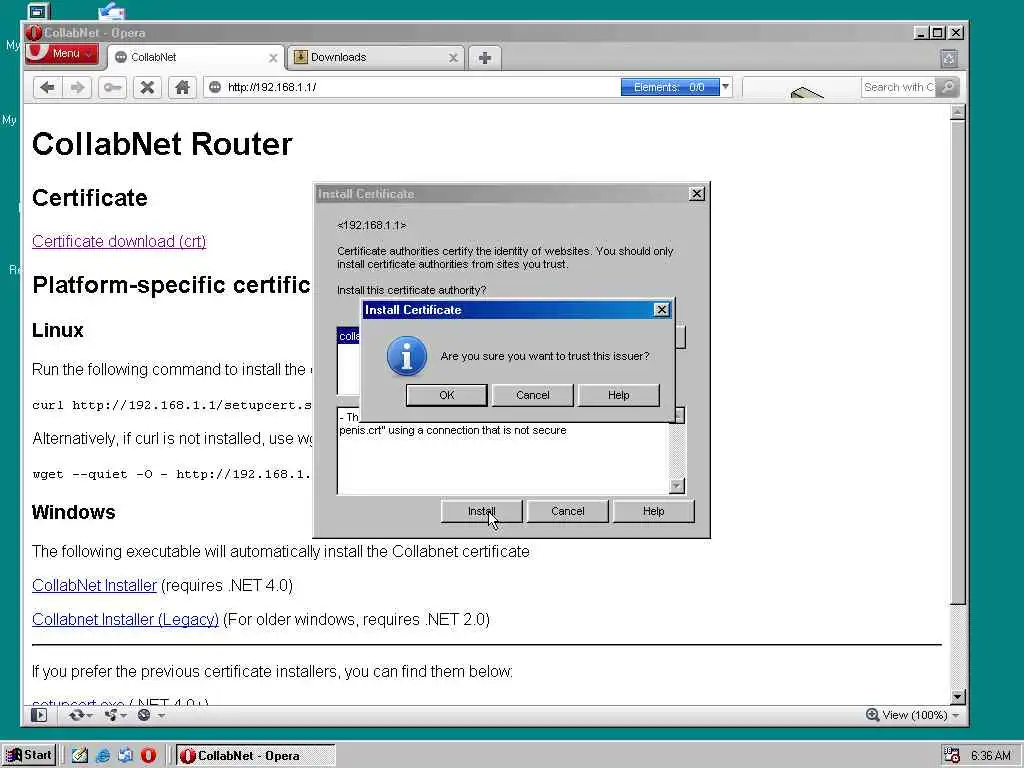Image resolution: width=1024 pixels, height=768 pixels.
Task: Click the password wand key icon
Action: [112, 88]
